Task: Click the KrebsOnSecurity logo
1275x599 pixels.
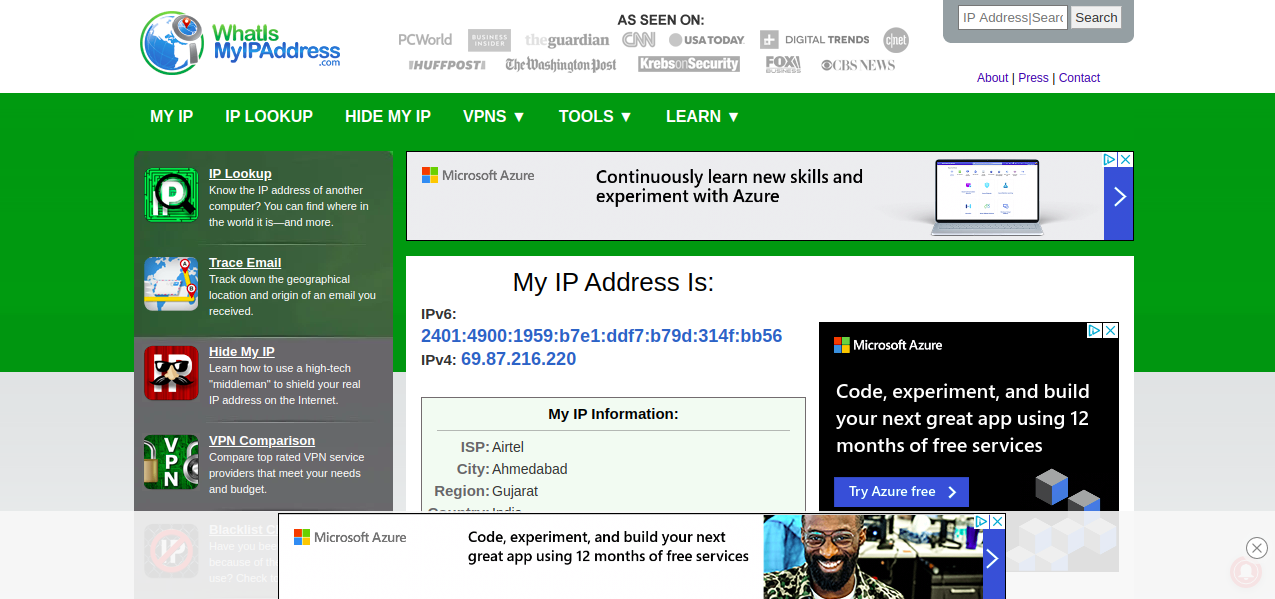Action: pyautogui.click(x=689, y=65)
